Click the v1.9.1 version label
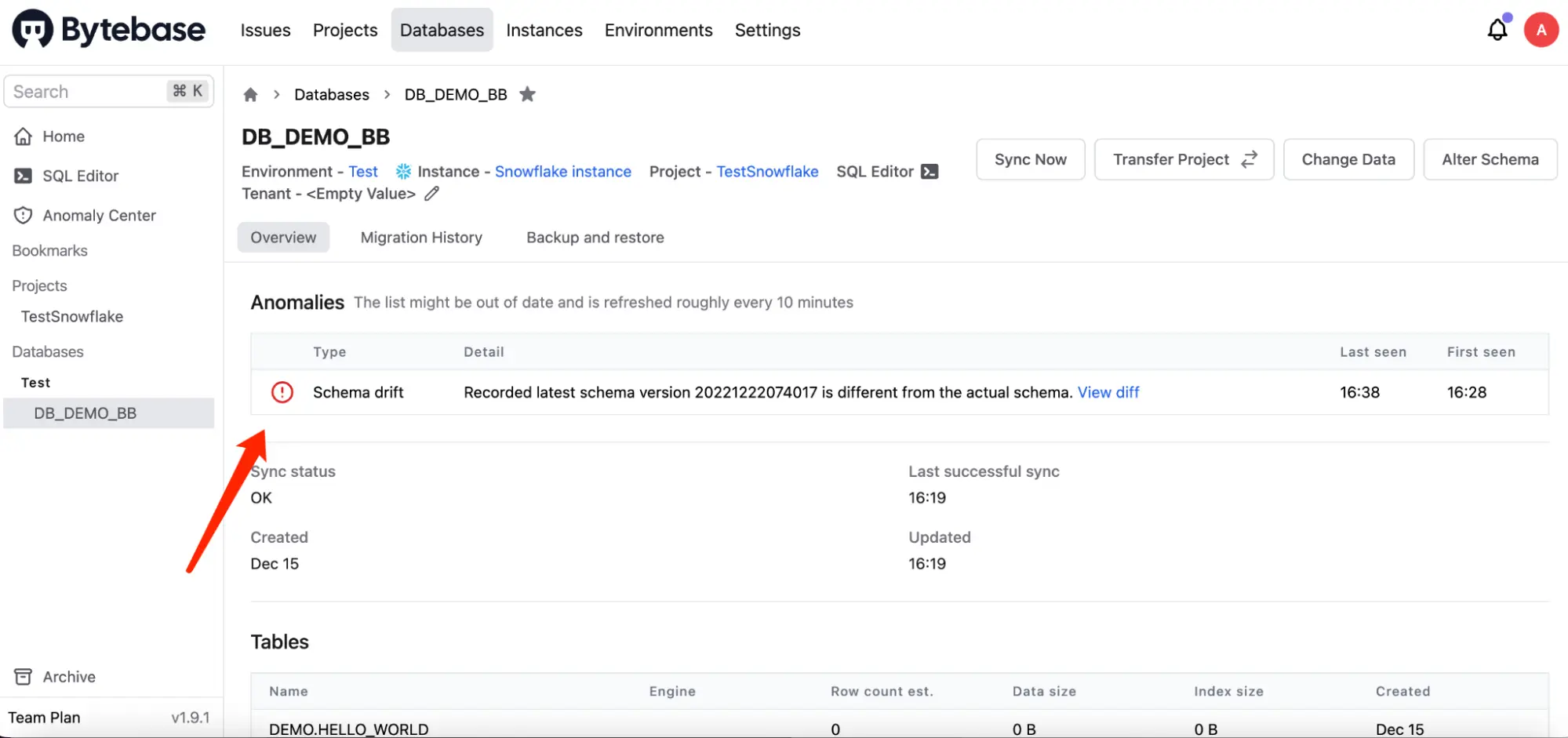 pos(191,718)
